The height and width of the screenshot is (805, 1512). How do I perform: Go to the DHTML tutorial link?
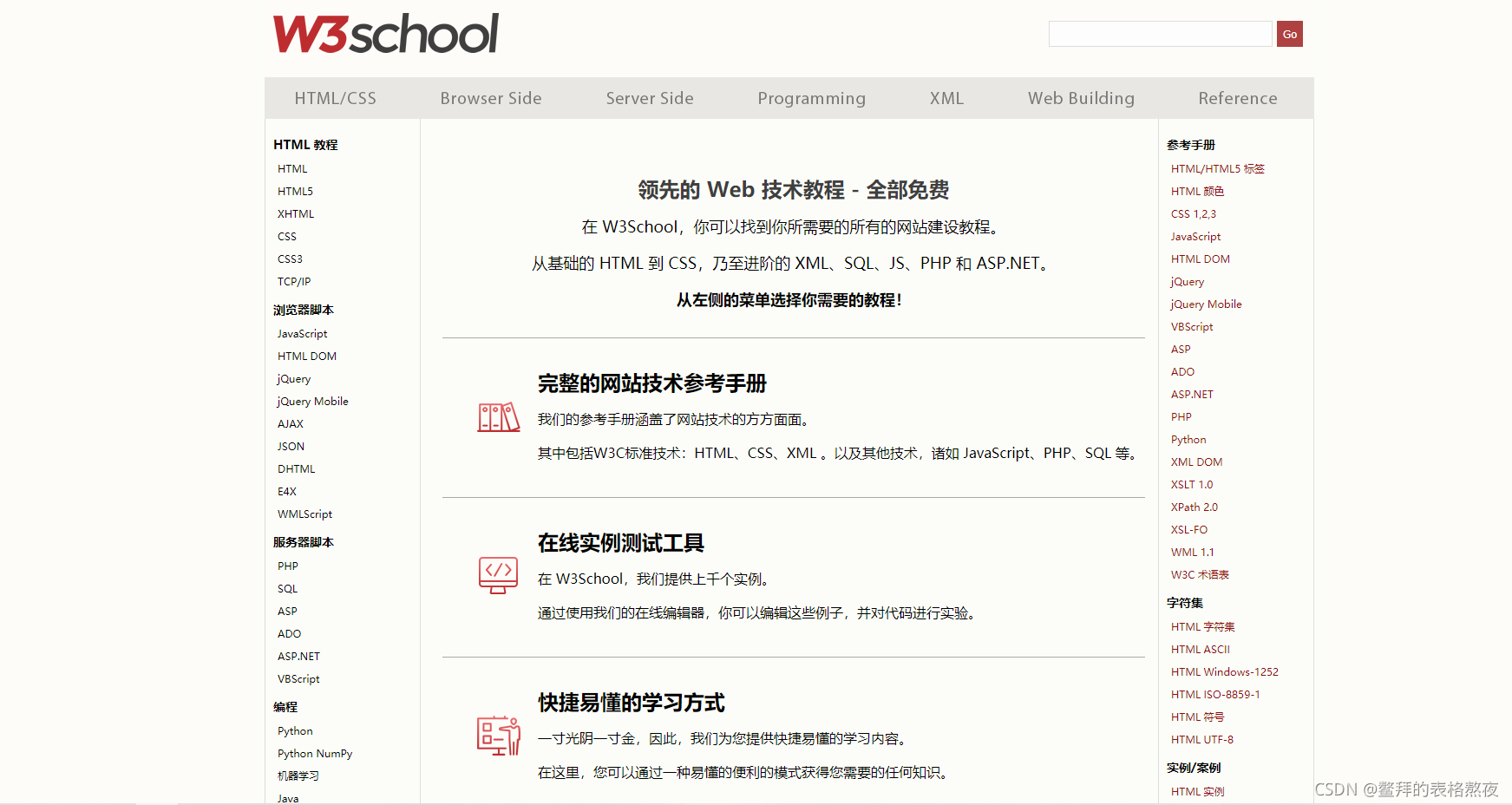(x=297, y=469)
